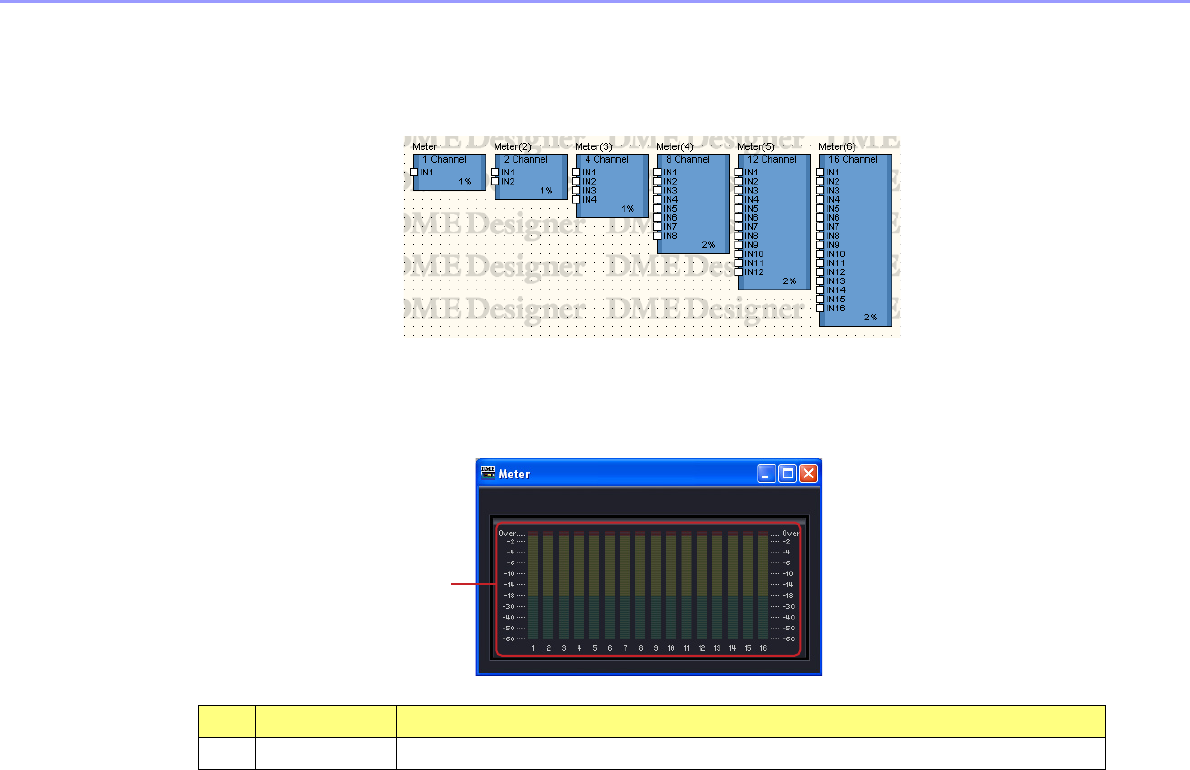
Task: Click channel 16 level meter bar
Action: point(763,586)
